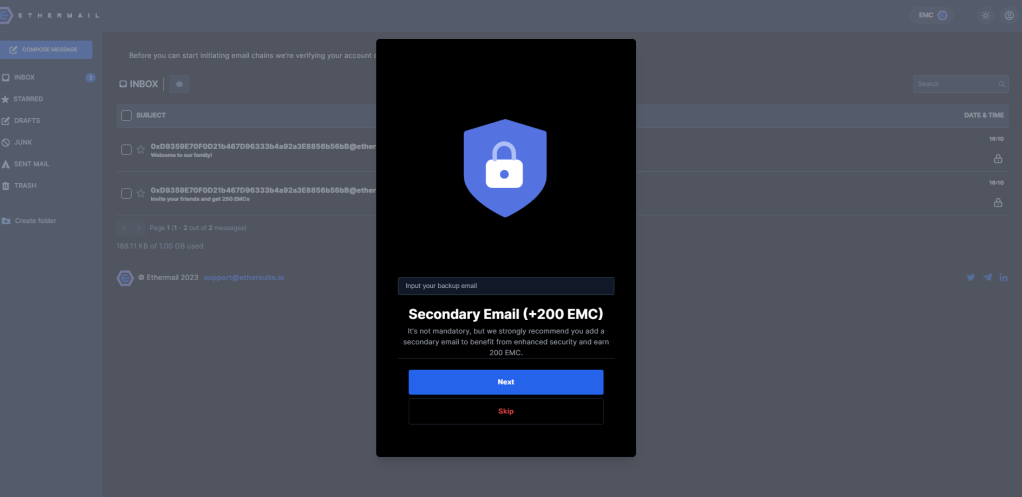
Task: Go to the Sent Mail folder
Action: pos(31,164)
